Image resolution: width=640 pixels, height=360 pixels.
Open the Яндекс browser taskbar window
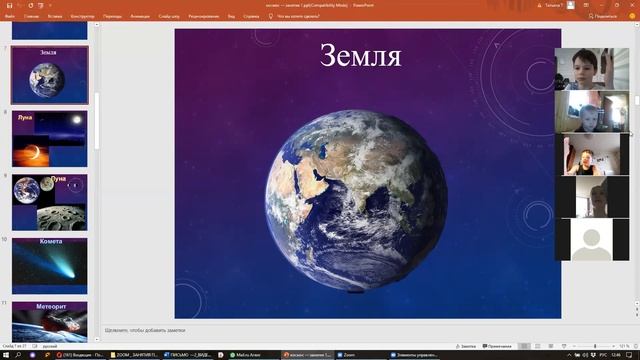coord(80,355)
